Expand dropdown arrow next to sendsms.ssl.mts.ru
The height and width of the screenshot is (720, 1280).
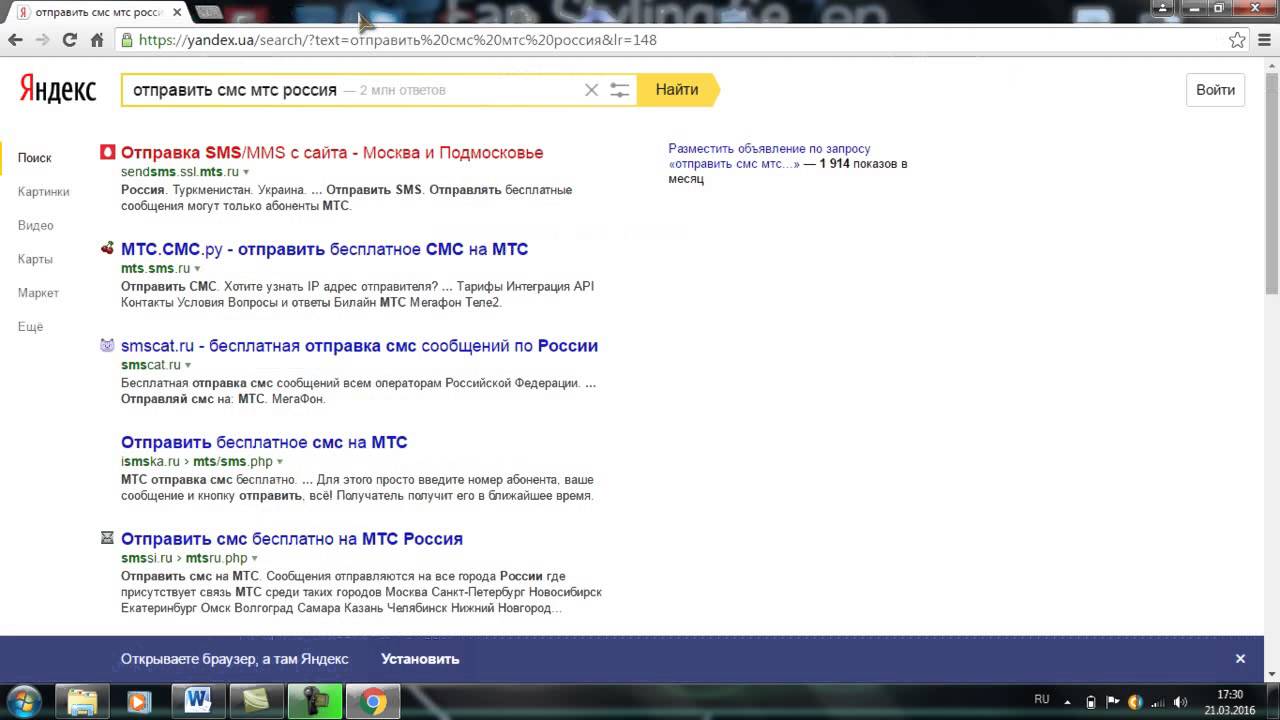coord(246,173)
